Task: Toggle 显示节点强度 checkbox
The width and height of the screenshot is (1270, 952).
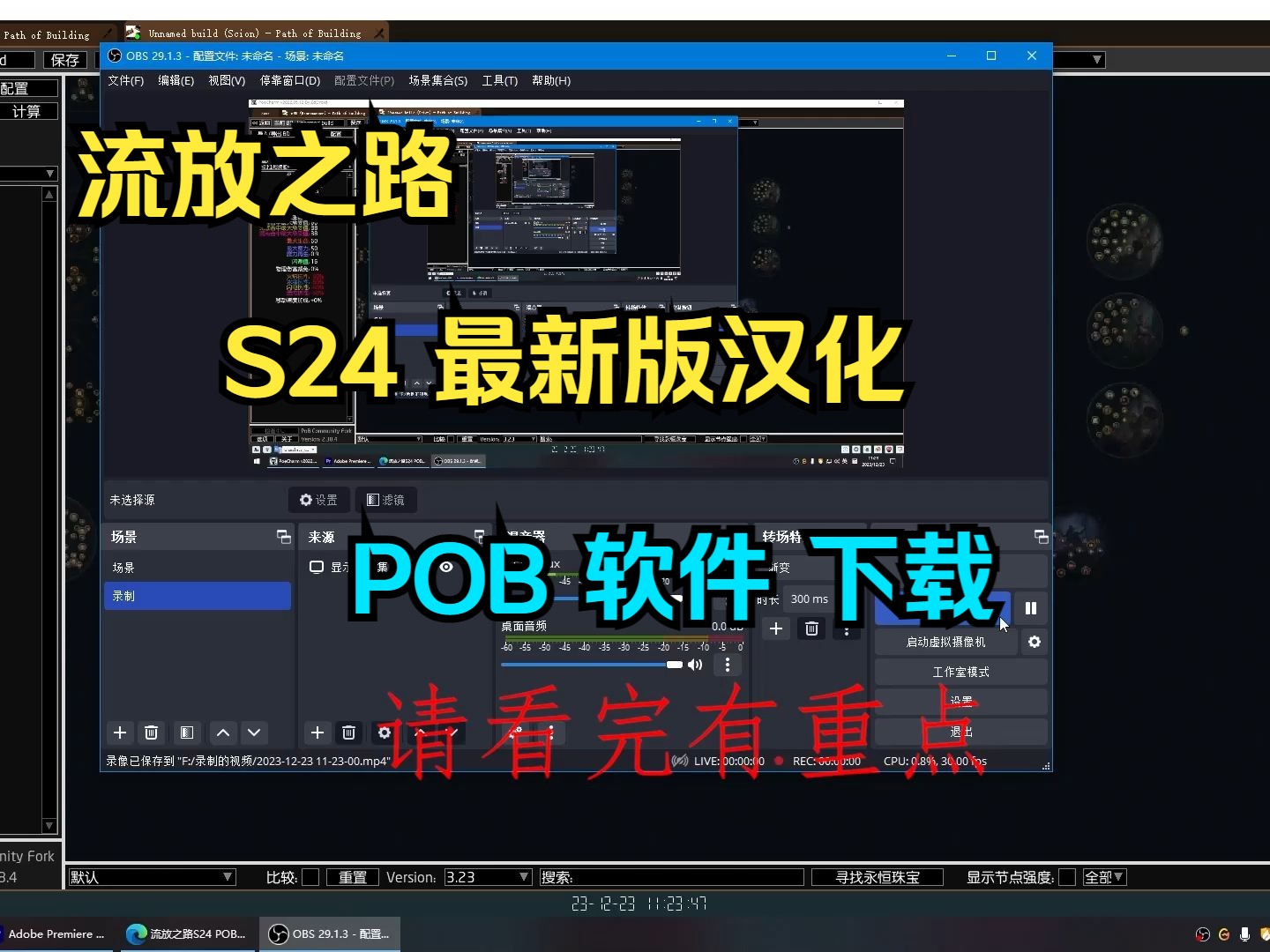Action: click(1066, 877)
